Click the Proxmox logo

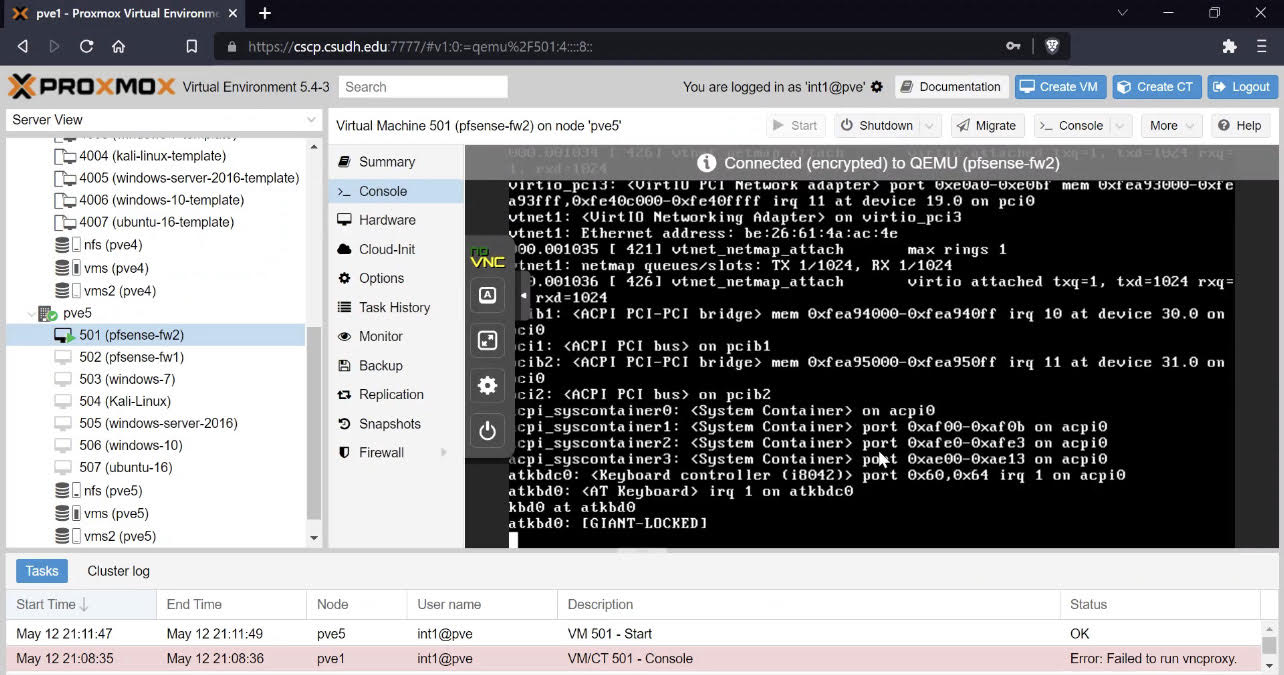pos(92,86)
